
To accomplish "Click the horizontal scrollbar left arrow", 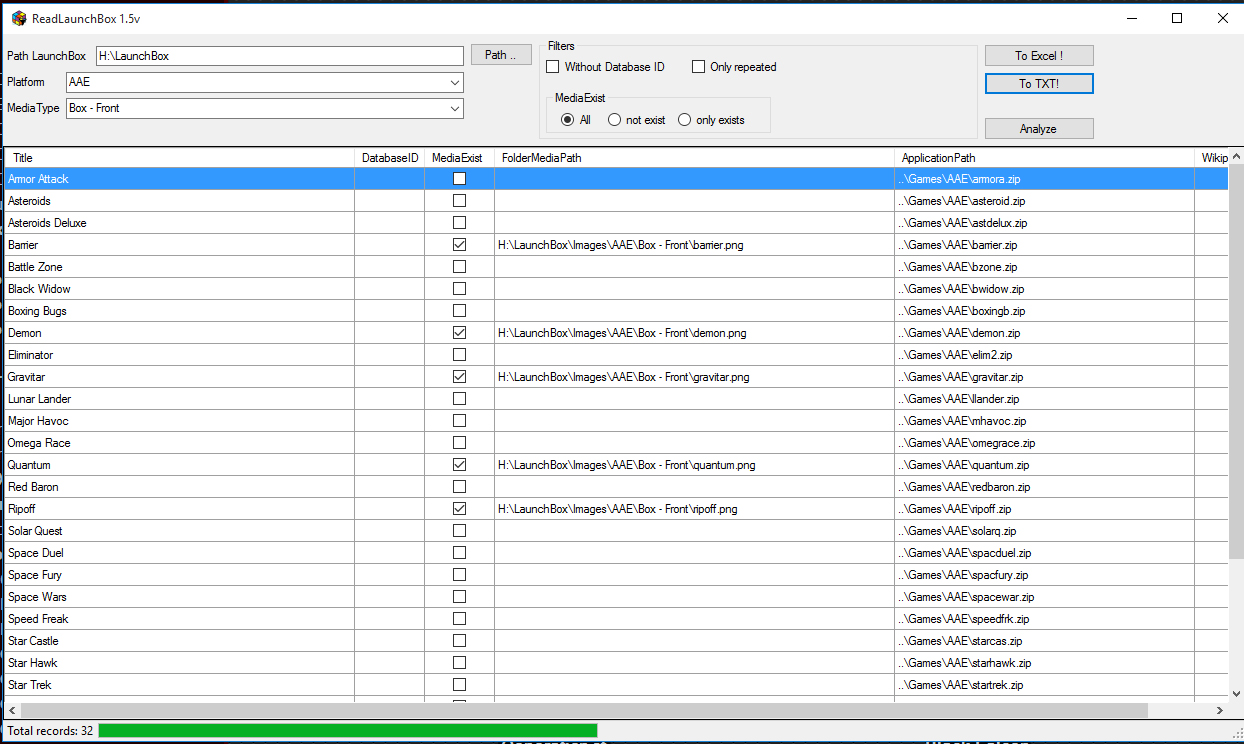I will coord(13,710).
